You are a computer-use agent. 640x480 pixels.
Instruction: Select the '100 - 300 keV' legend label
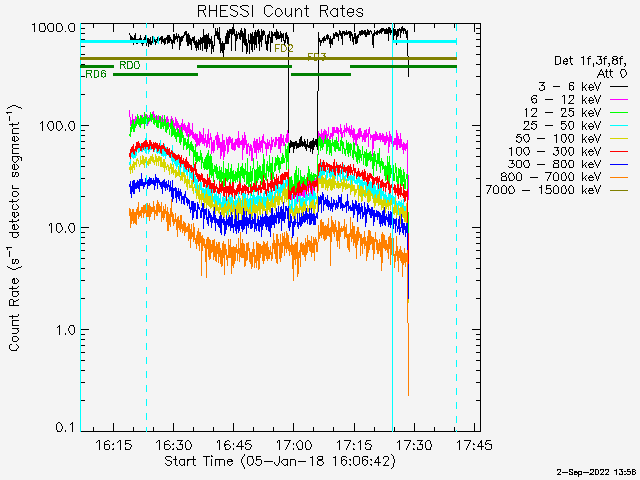point(554,151)
